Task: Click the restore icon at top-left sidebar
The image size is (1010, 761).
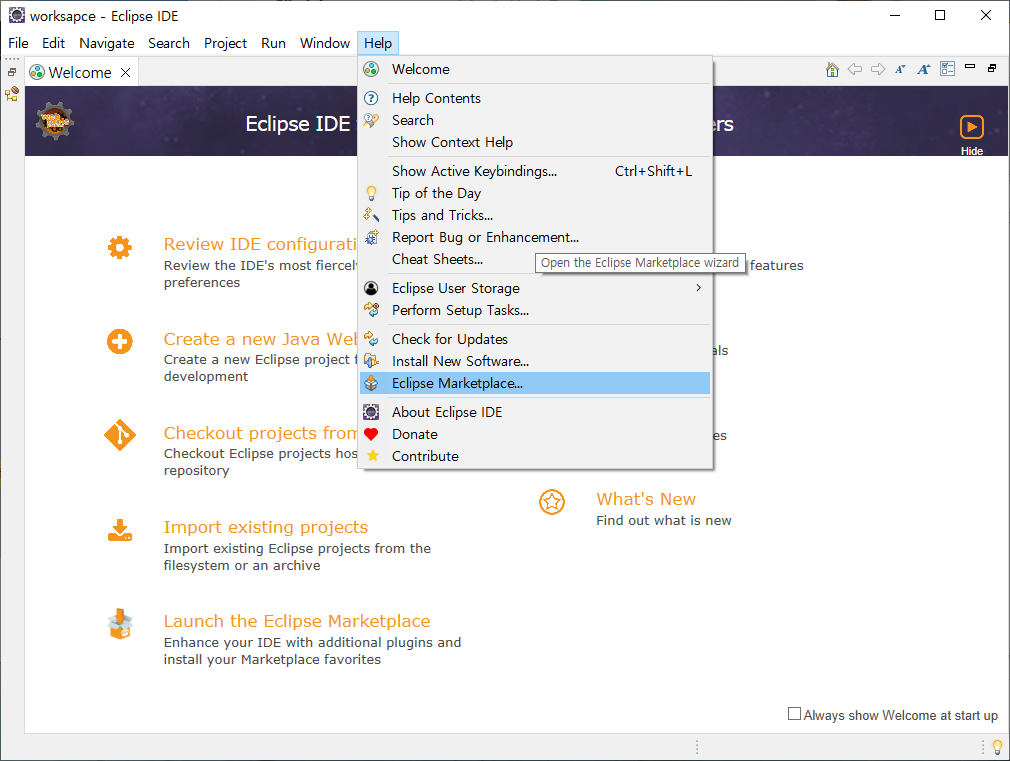Action: pyautogui.click(x=12, y=72)
